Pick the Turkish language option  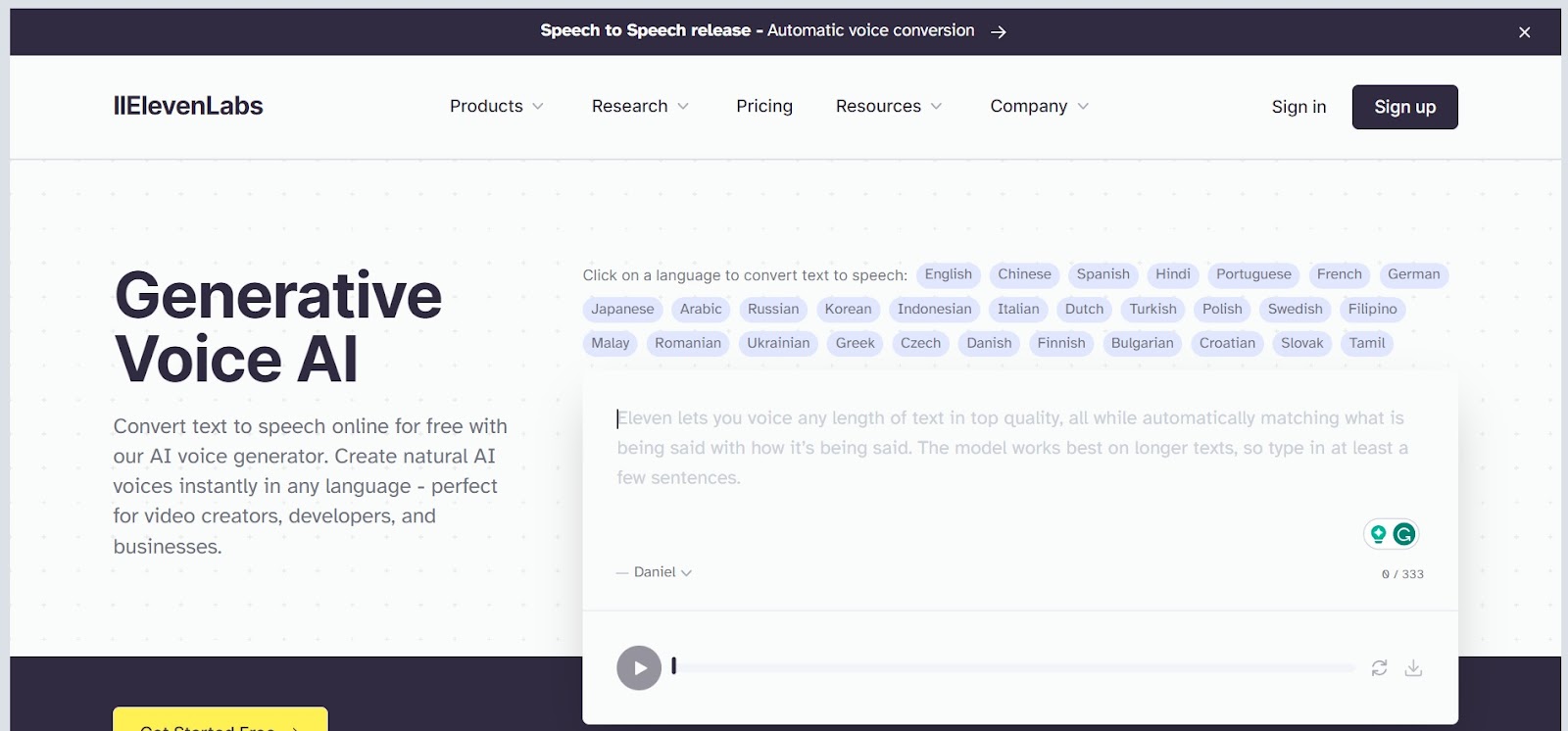click(x=1152, y=310)
